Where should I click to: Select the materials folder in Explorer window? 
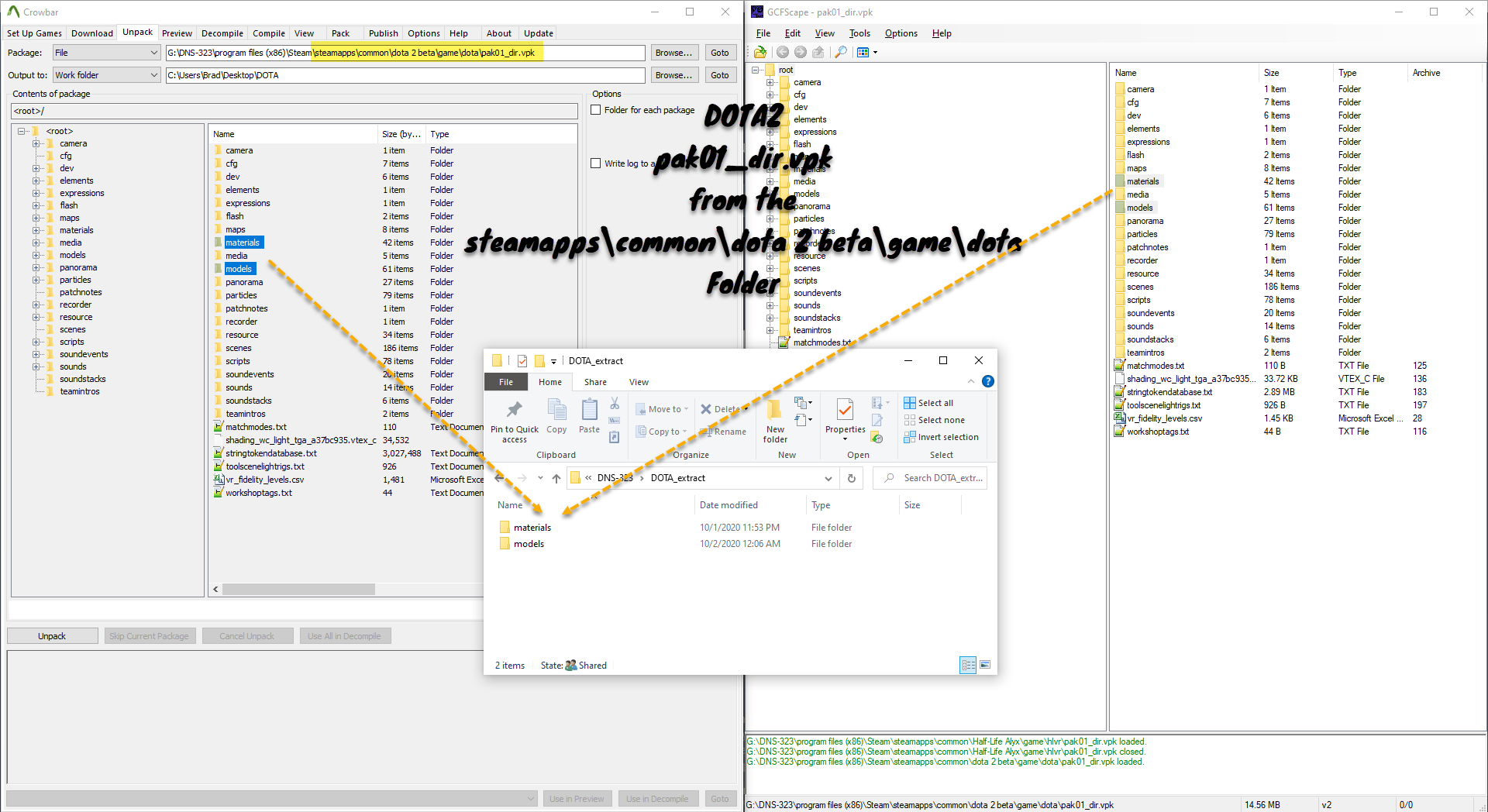pos(532,528)
